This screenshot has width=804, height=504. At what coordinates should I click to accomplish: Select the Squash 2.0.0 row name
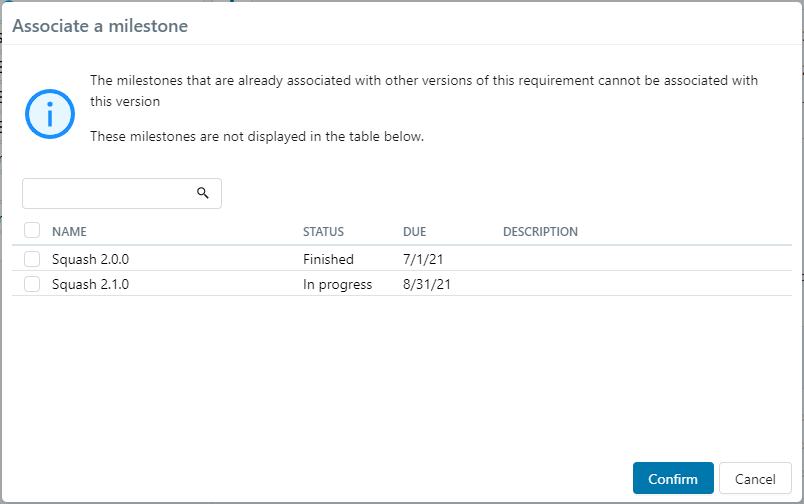tap(90, 259)
